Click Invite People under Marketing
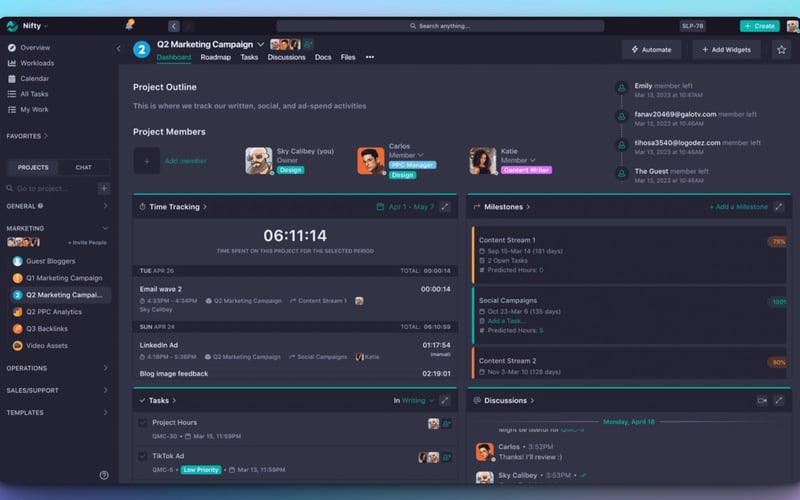 (x=87, y=242)
